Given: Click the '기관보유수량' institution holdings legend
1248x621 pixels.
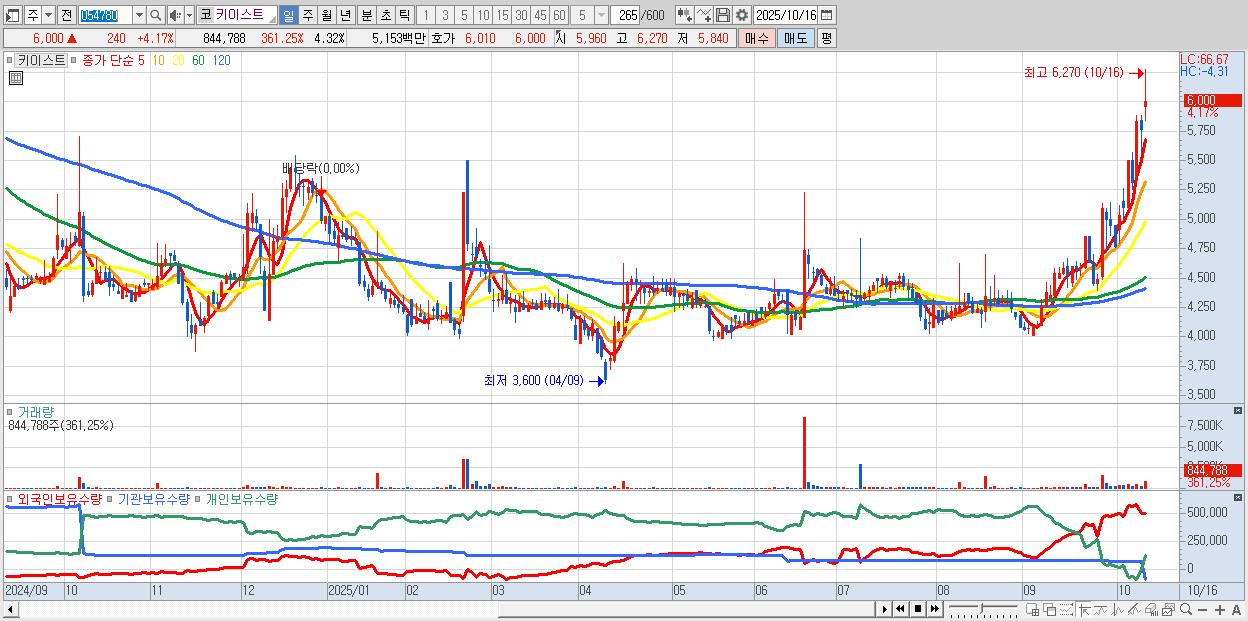Looking at the screenshot, I should tap(153, 498).
